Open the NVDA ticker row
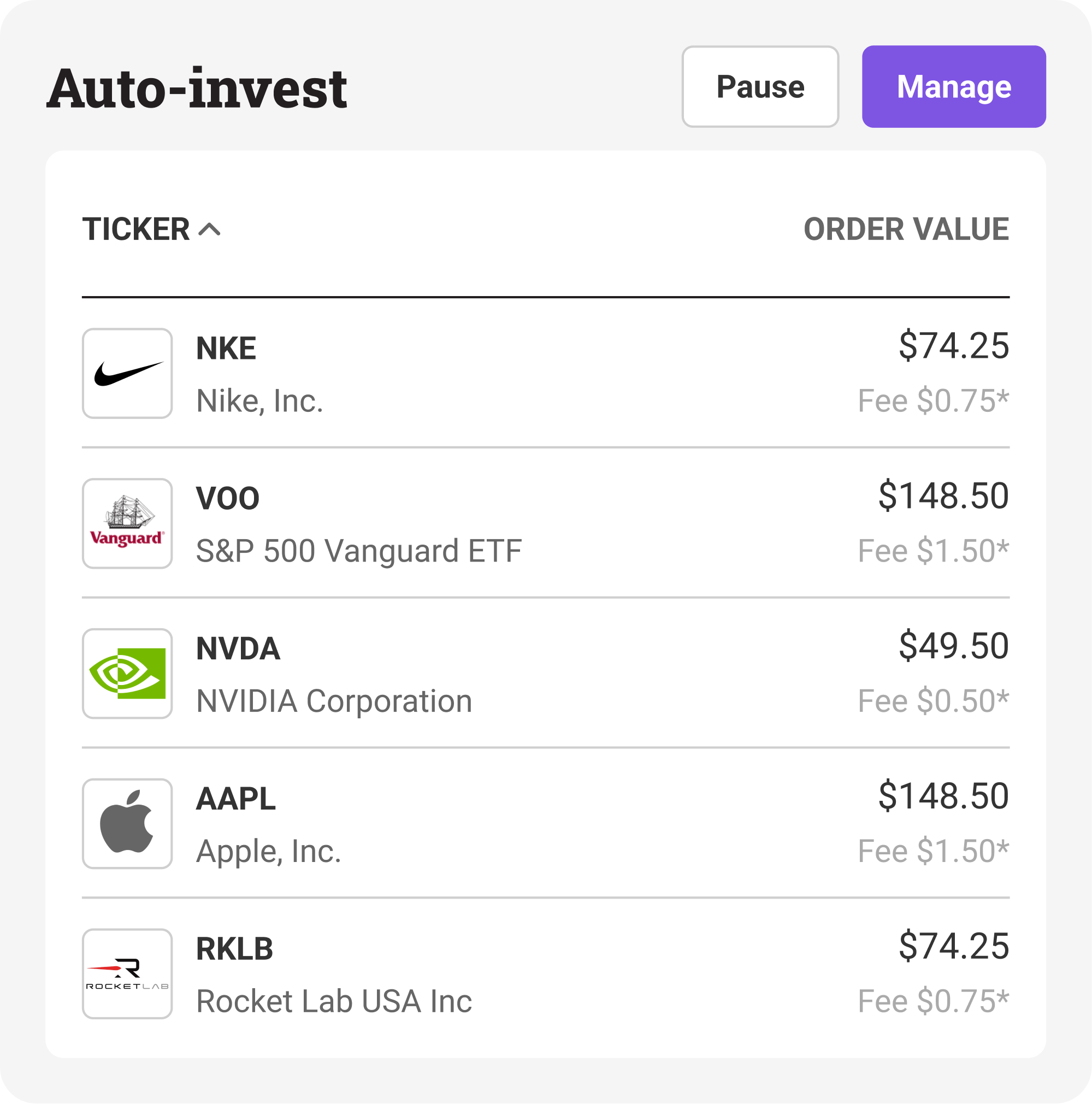Screen dimensions: 1092x1104 point(238,648)
